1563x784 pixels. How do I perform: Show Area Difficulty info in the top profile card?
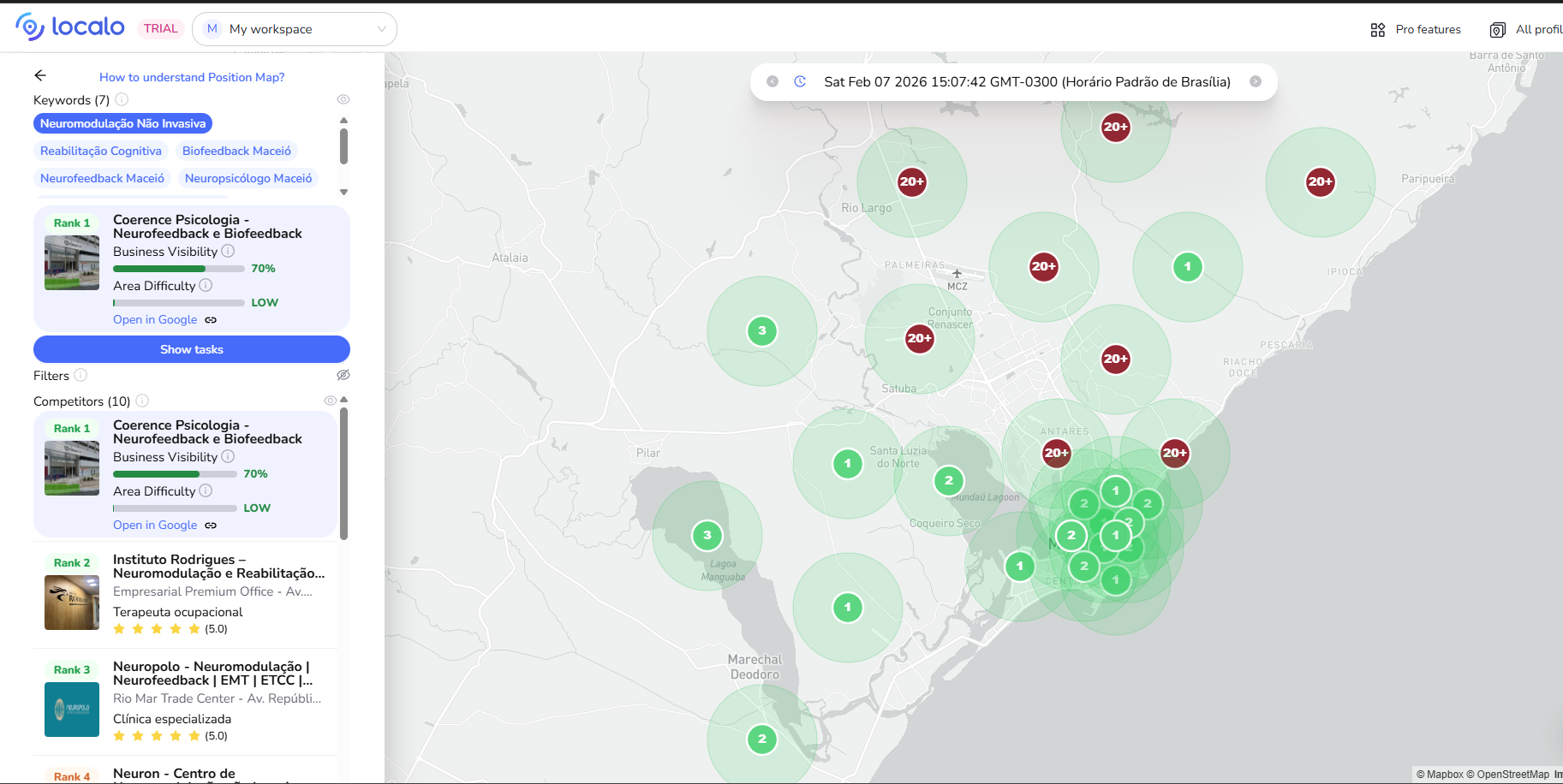206,285
